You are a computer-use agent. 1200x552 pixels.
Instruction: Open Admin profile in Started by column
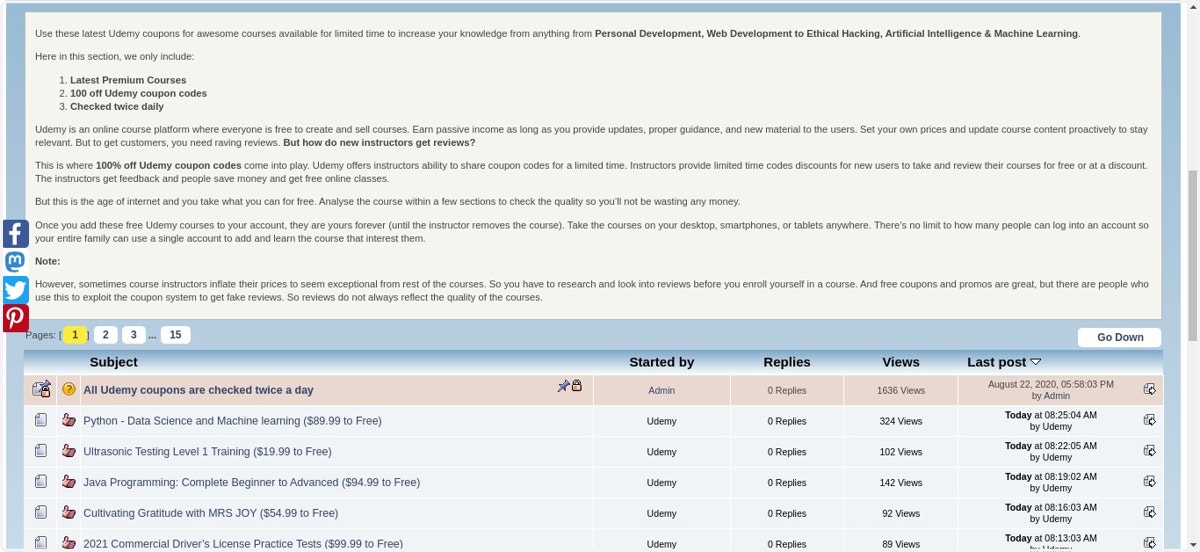[x=661, y=390]
